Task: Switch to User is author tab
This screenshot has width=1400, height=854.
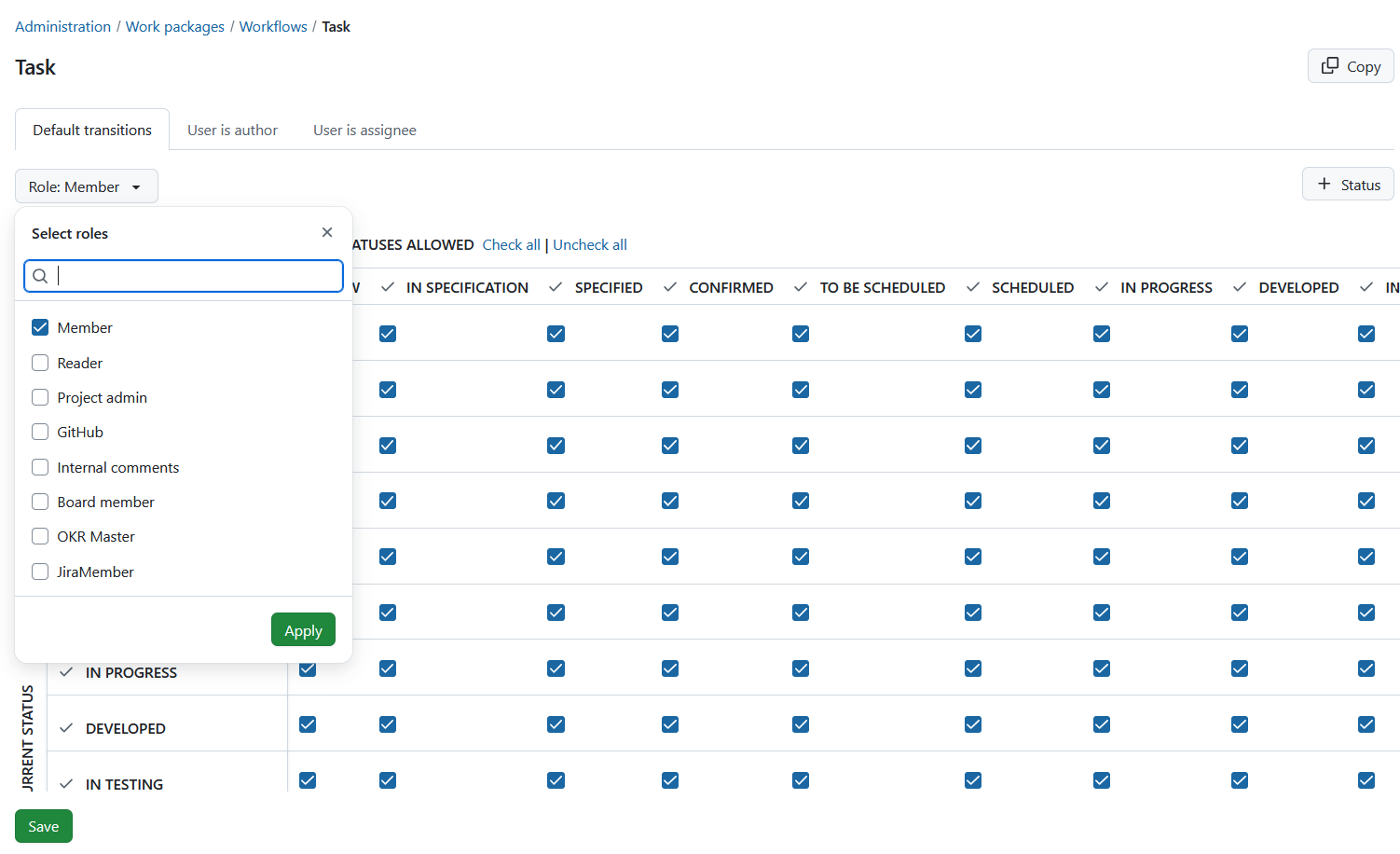Action: pyautogui.click(x=232, y=130)
